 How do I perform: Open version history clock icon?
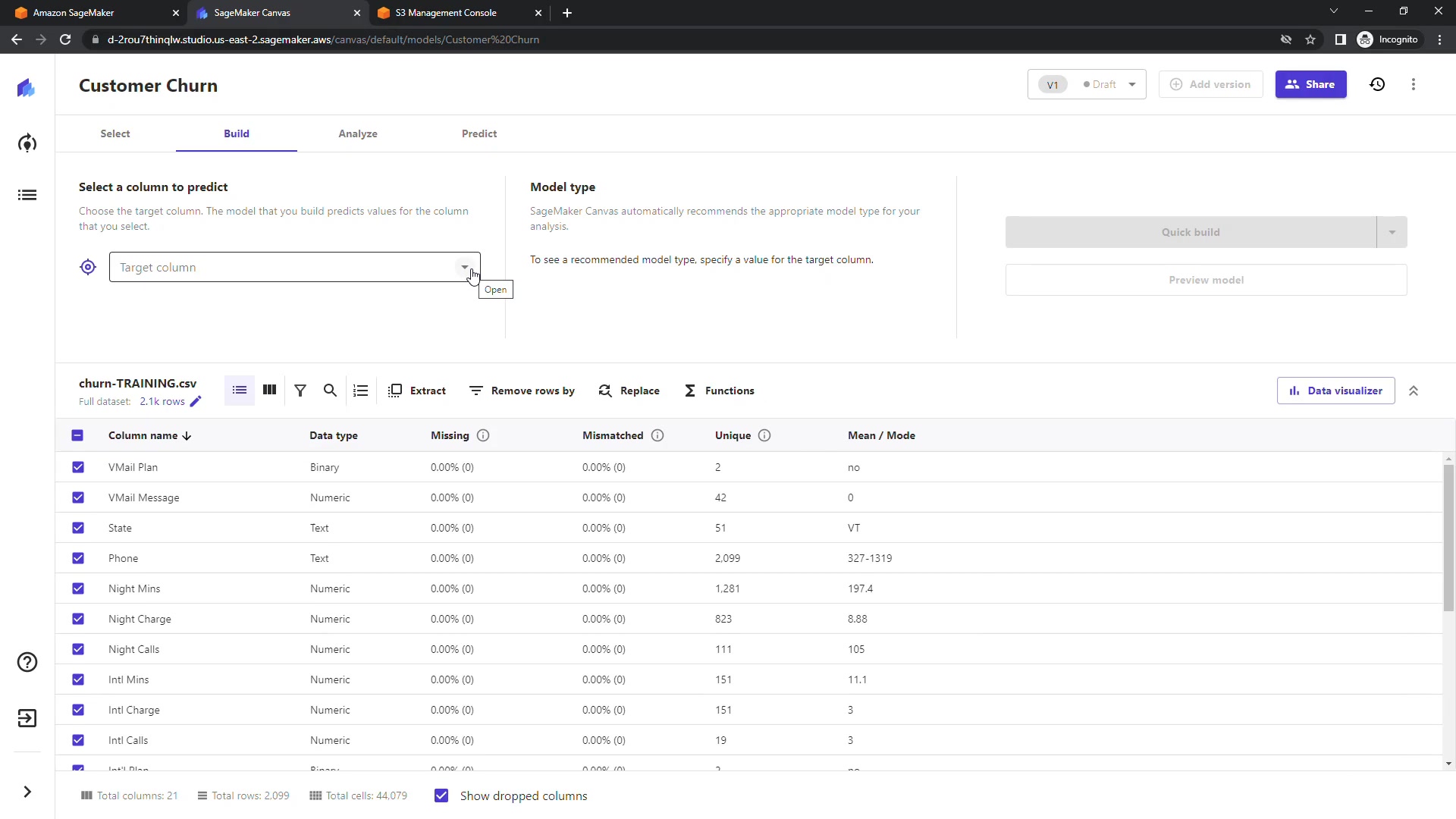click(1377, 84)
